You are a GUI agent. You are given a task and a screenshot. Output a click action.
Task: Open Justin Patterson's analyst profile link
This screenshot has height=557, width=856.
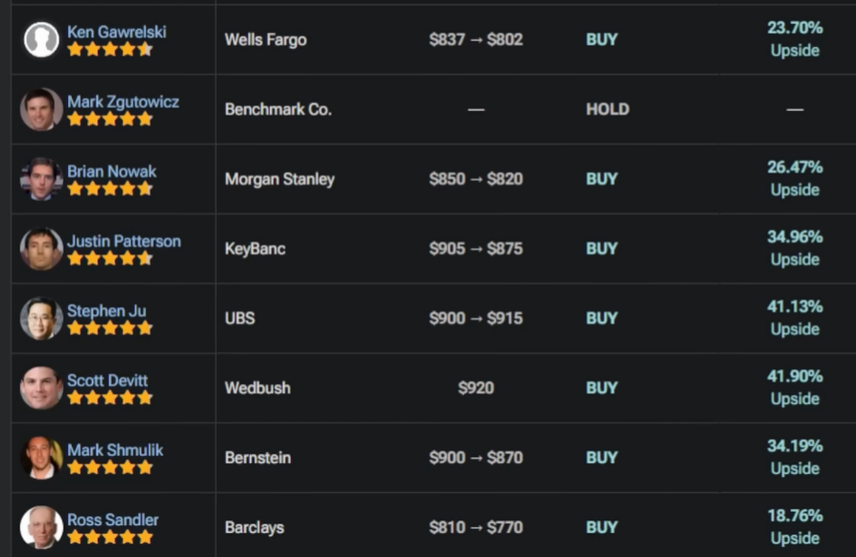click(x=123, y=241)
